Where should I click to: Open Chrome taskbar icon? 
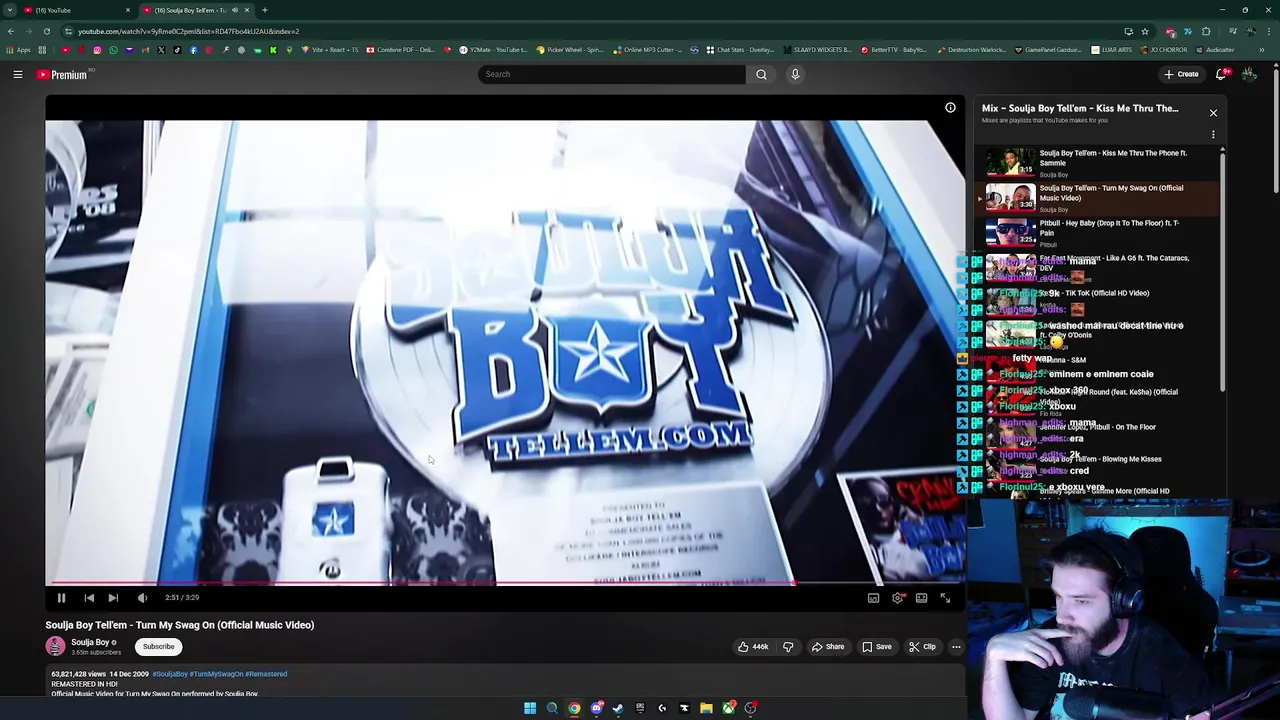(x=574, y=708)
